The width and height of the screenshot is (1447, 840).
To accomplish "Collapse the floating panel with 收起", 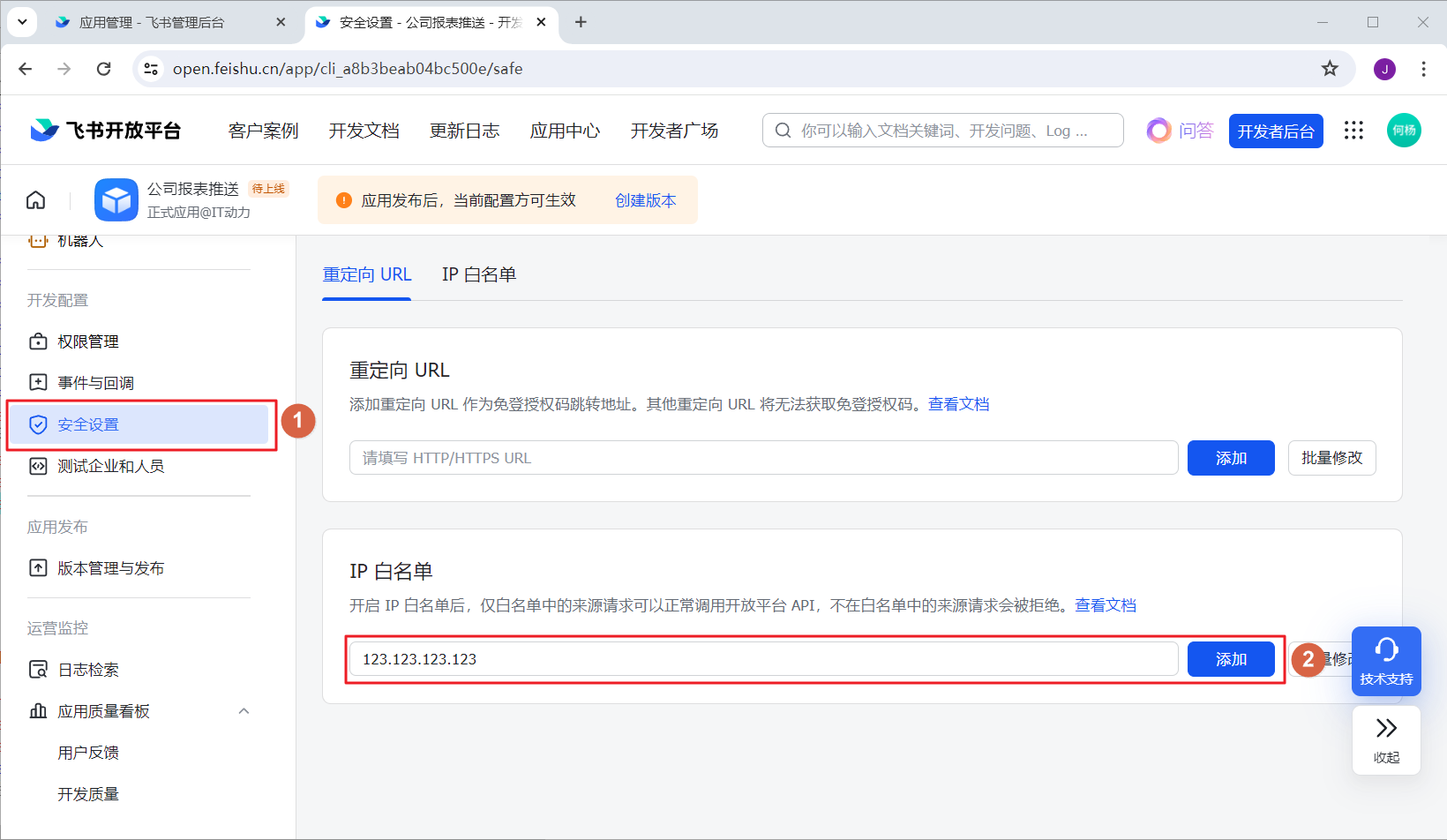I will click(x=1386, y=739).
